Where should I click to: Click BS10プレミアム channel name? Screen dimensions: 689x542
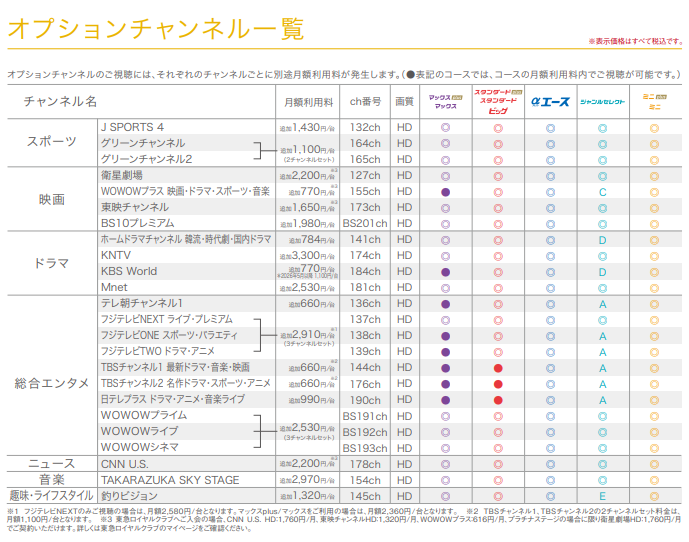pos(138,223)
